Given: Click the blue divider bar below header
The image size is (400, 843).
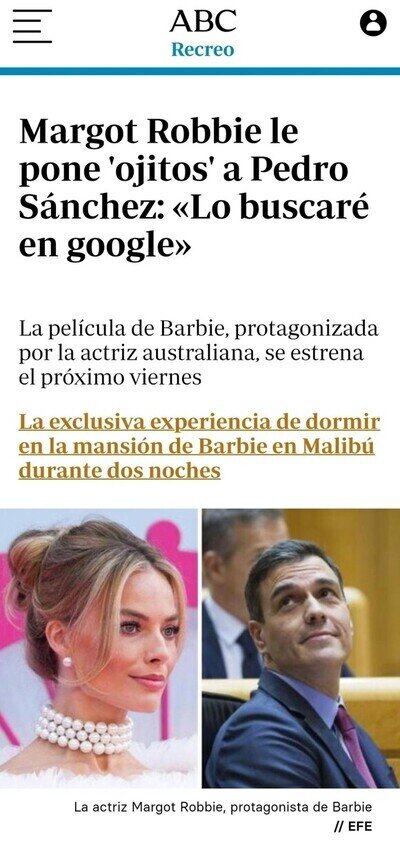Looking at the screenshot, I should [x=200, y=71].
